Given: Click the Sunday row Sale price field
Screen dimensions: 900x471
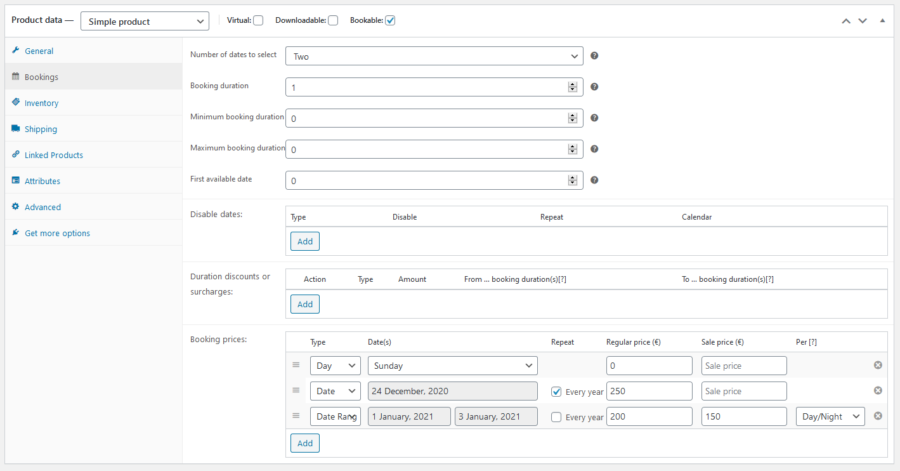Looking at the screenshot, I should coord(744,365).
